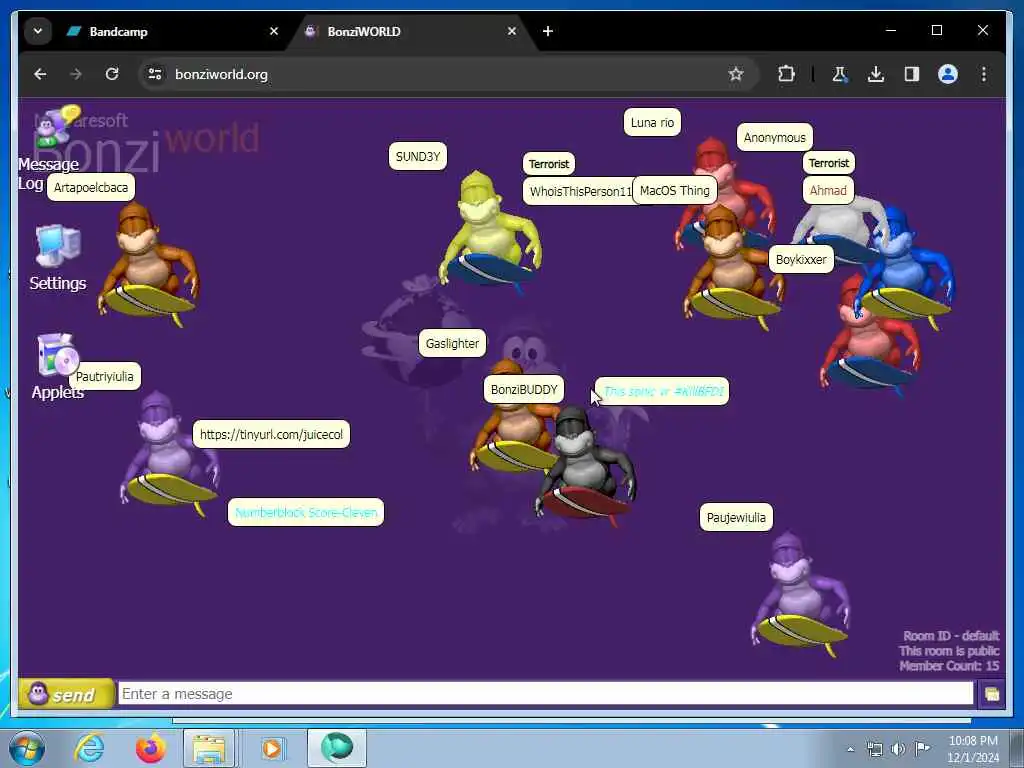The height and width of the screenshot is (768, 1024).
Task: Open a new browser tab
Action: 548,31
